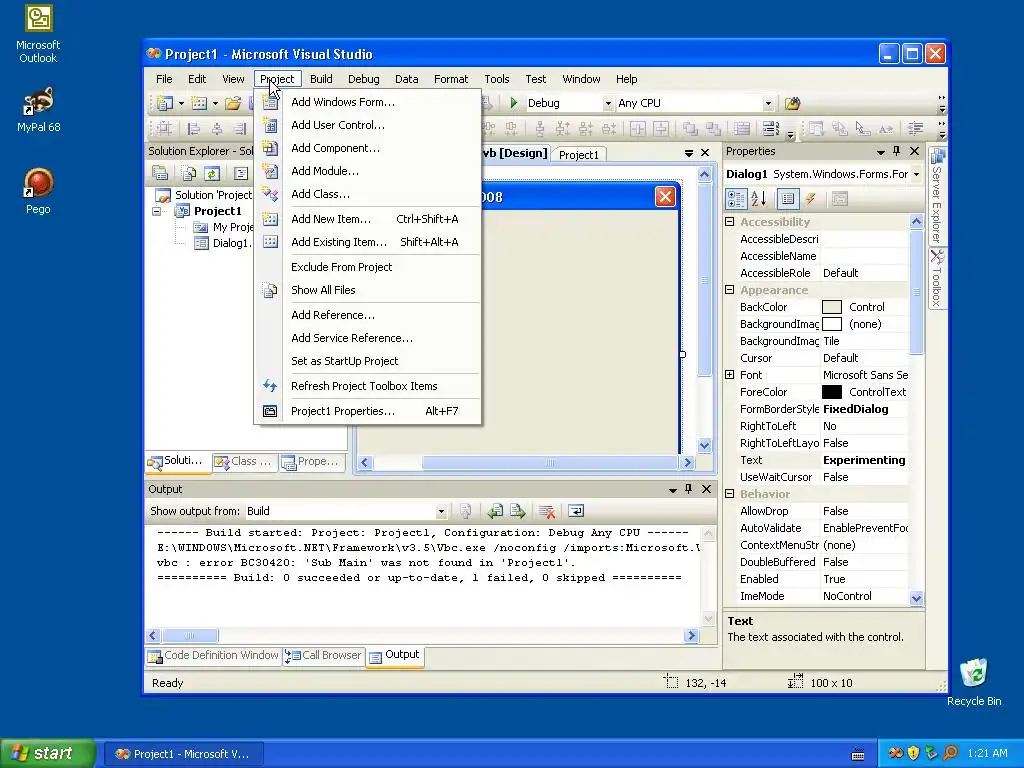The height and width of the screenshot is (768, 1024).
Task: Open the Debug configuration dropdown
Action: click(607, 103)
